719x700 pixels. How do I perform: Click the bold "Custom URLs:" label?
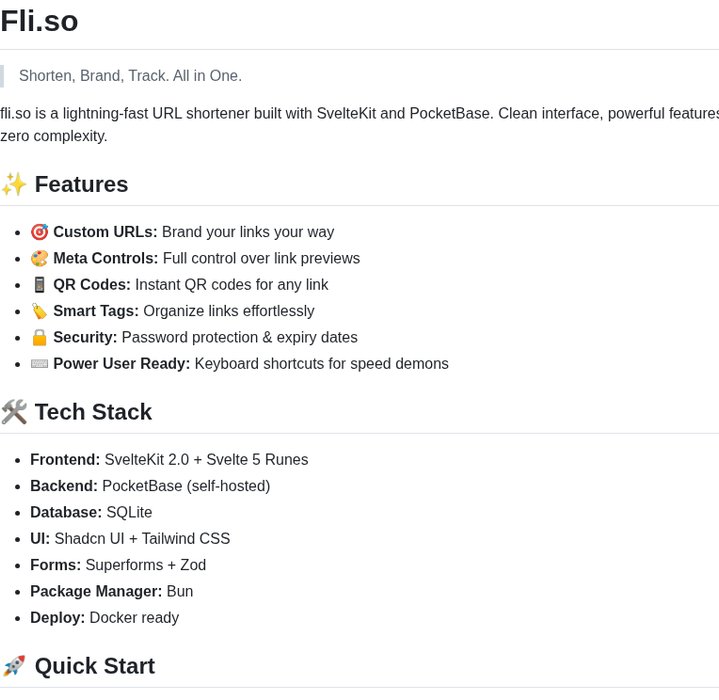click(x=105, y=232)
